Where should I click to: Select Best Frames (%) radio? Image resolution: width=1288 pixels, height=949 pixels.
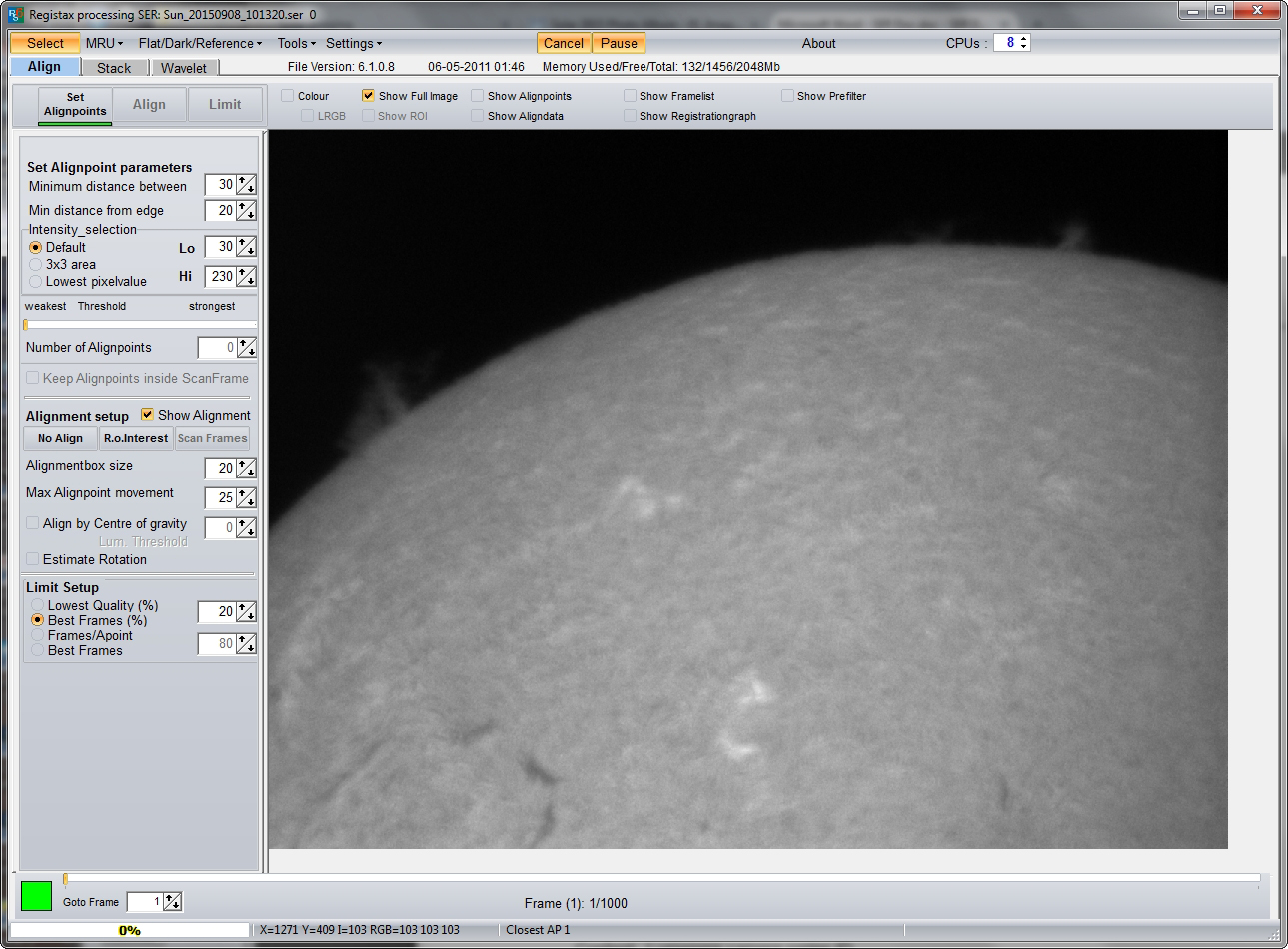pos(38,620)
